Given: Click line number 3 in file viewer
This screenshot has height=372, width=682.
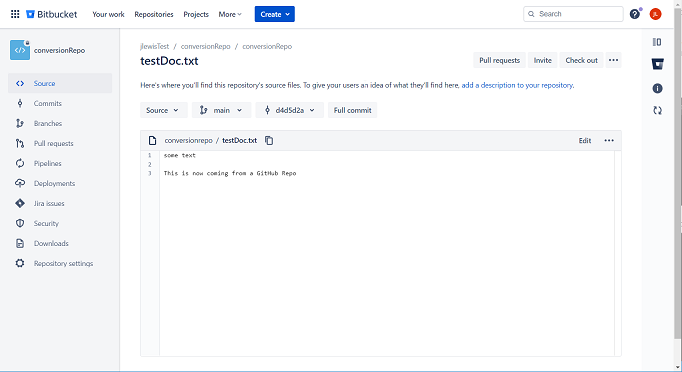Looking at the screenshot, I should click(150, 173).
